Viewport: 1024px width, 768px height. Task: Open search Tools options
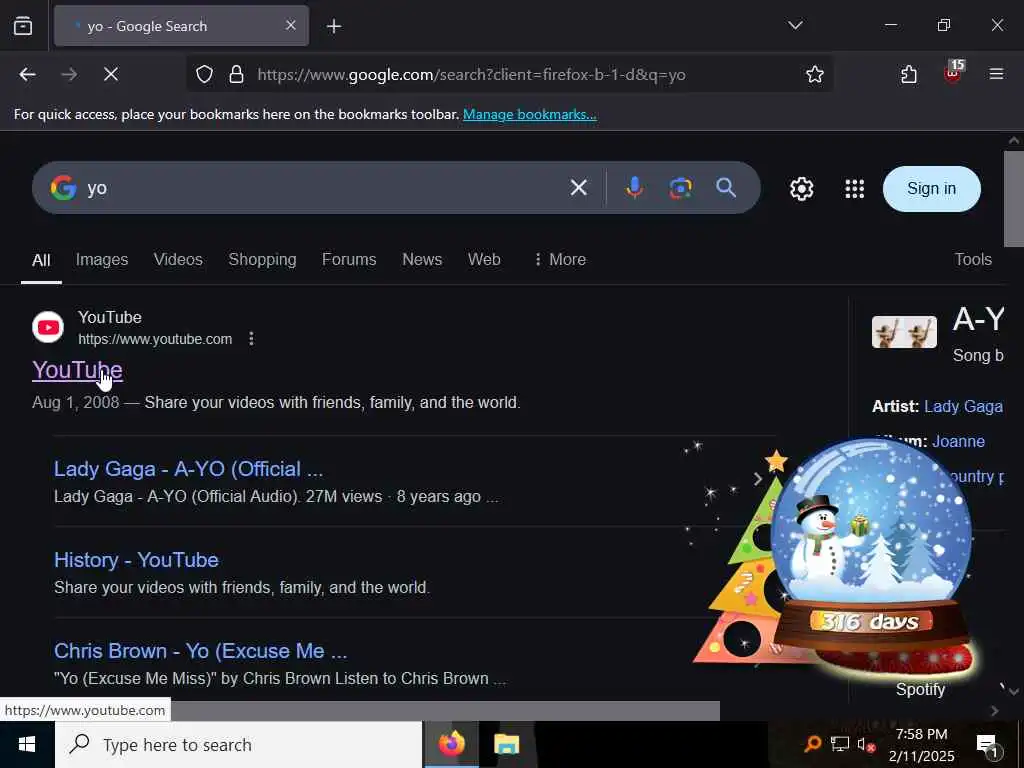pyautogui.click(x=972, y=259)
